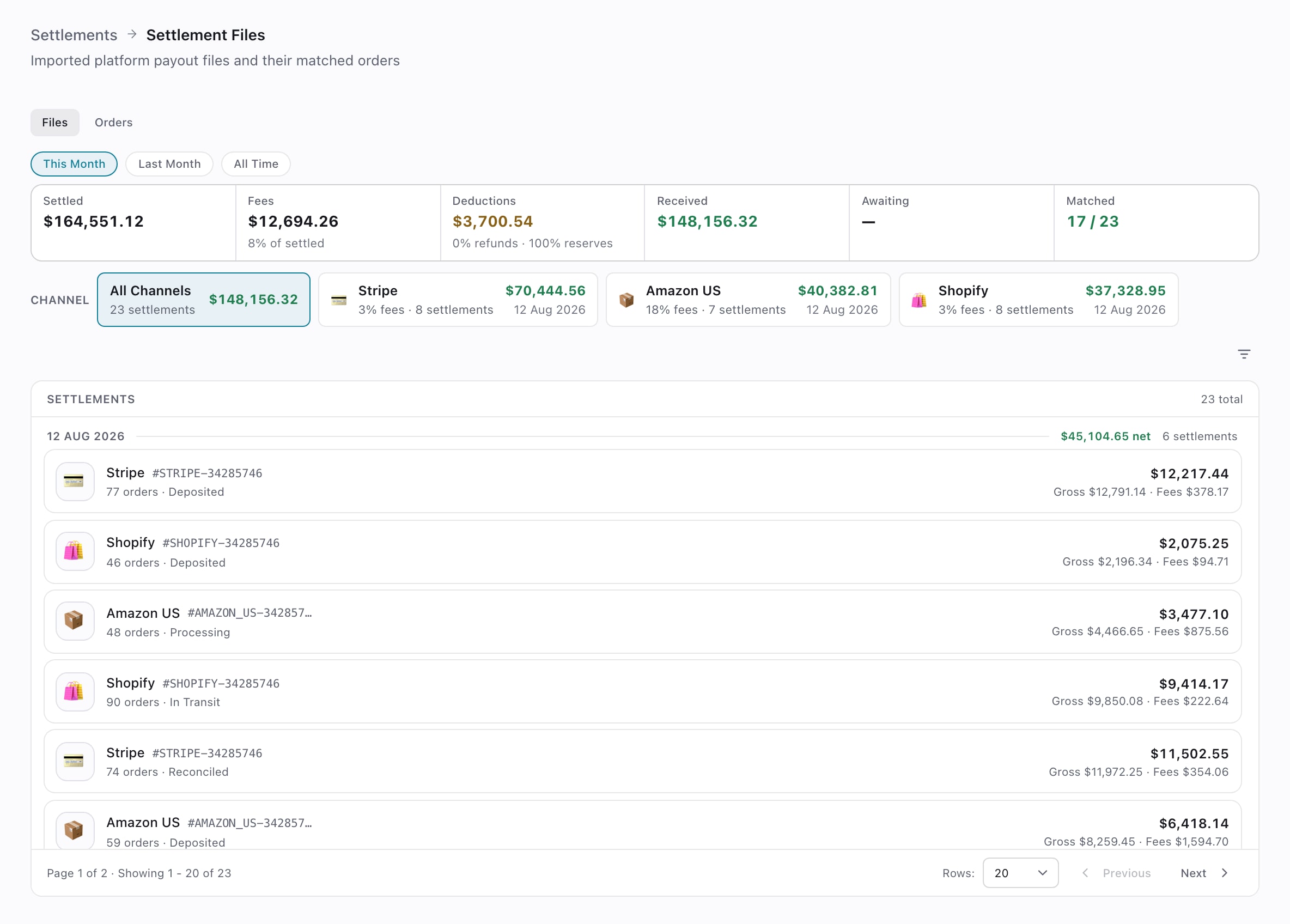Select the All Time period filter
This screenshot has height=924, width=1290.
pyautogui.click(x=256, y=164)
